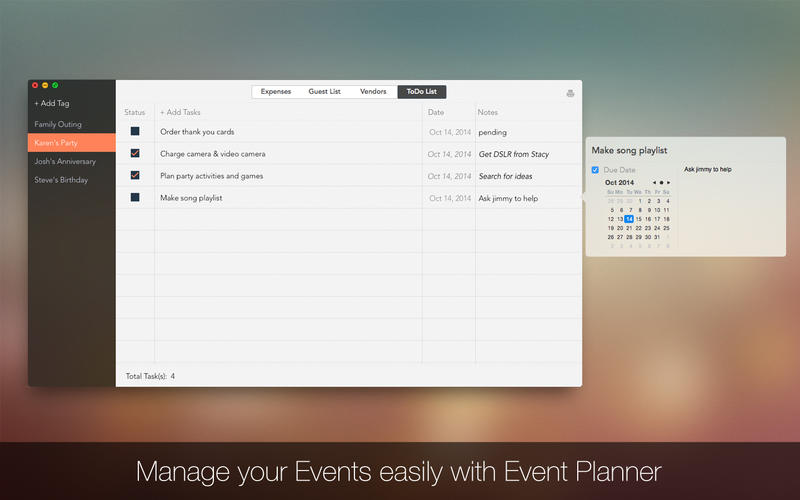Uncheck Plan party activities and games task

click(135, 175)
